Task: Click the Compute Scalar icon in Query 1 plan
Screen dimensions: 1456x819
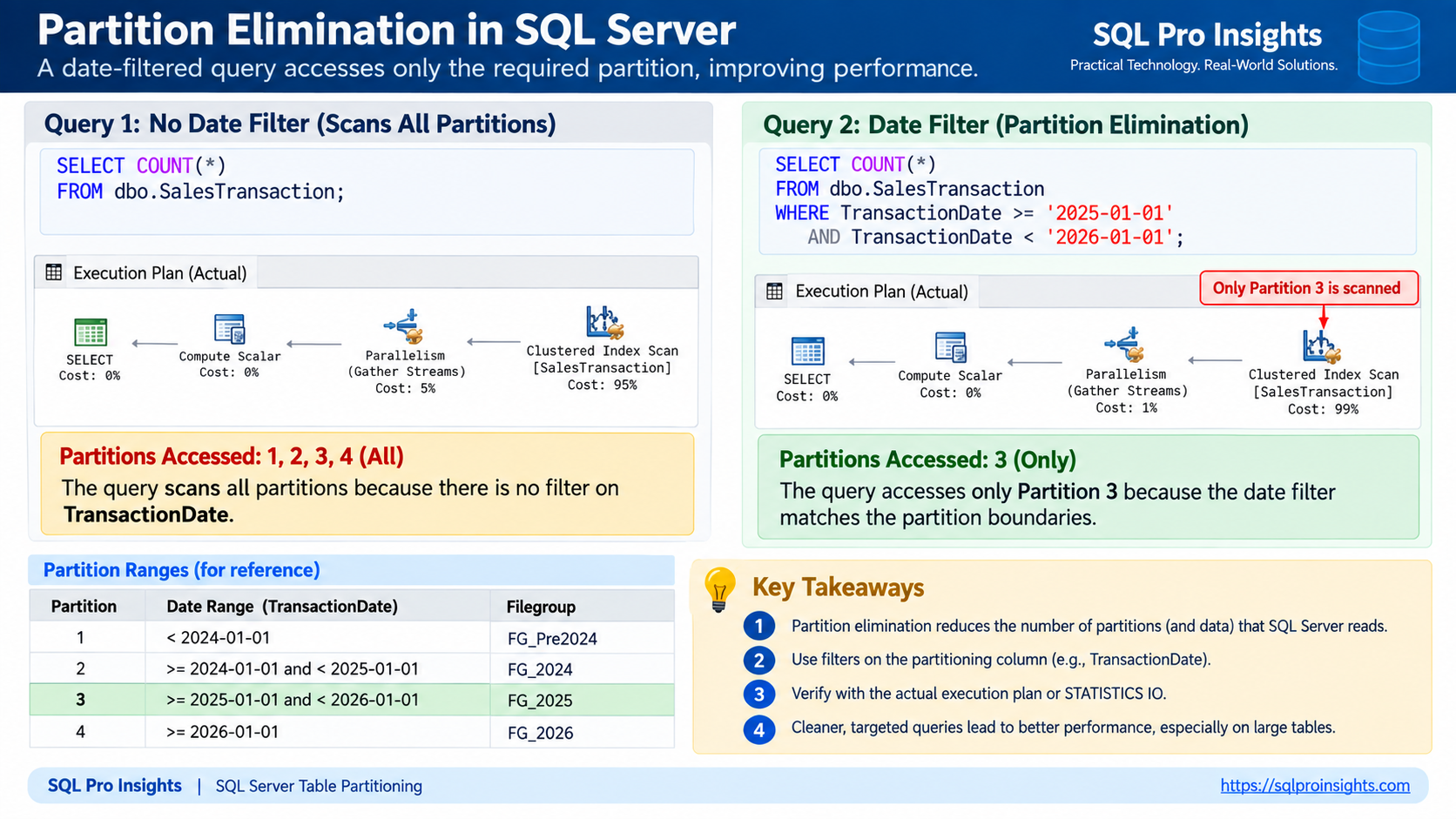Action: pyautogui.click(x=230, y=329)
